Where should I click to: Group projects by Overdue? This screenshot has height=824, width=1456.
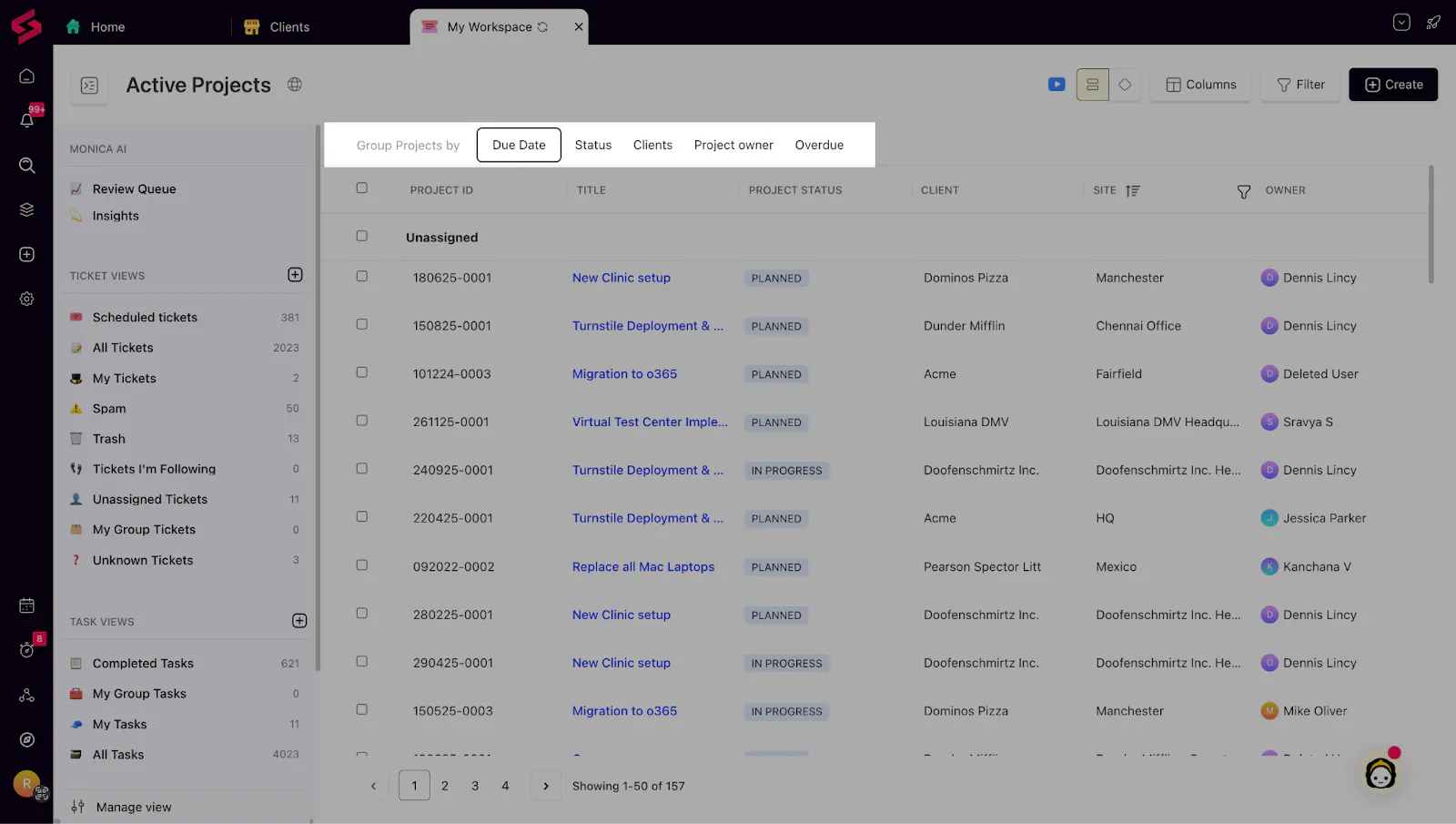click(x=819, y=145)
